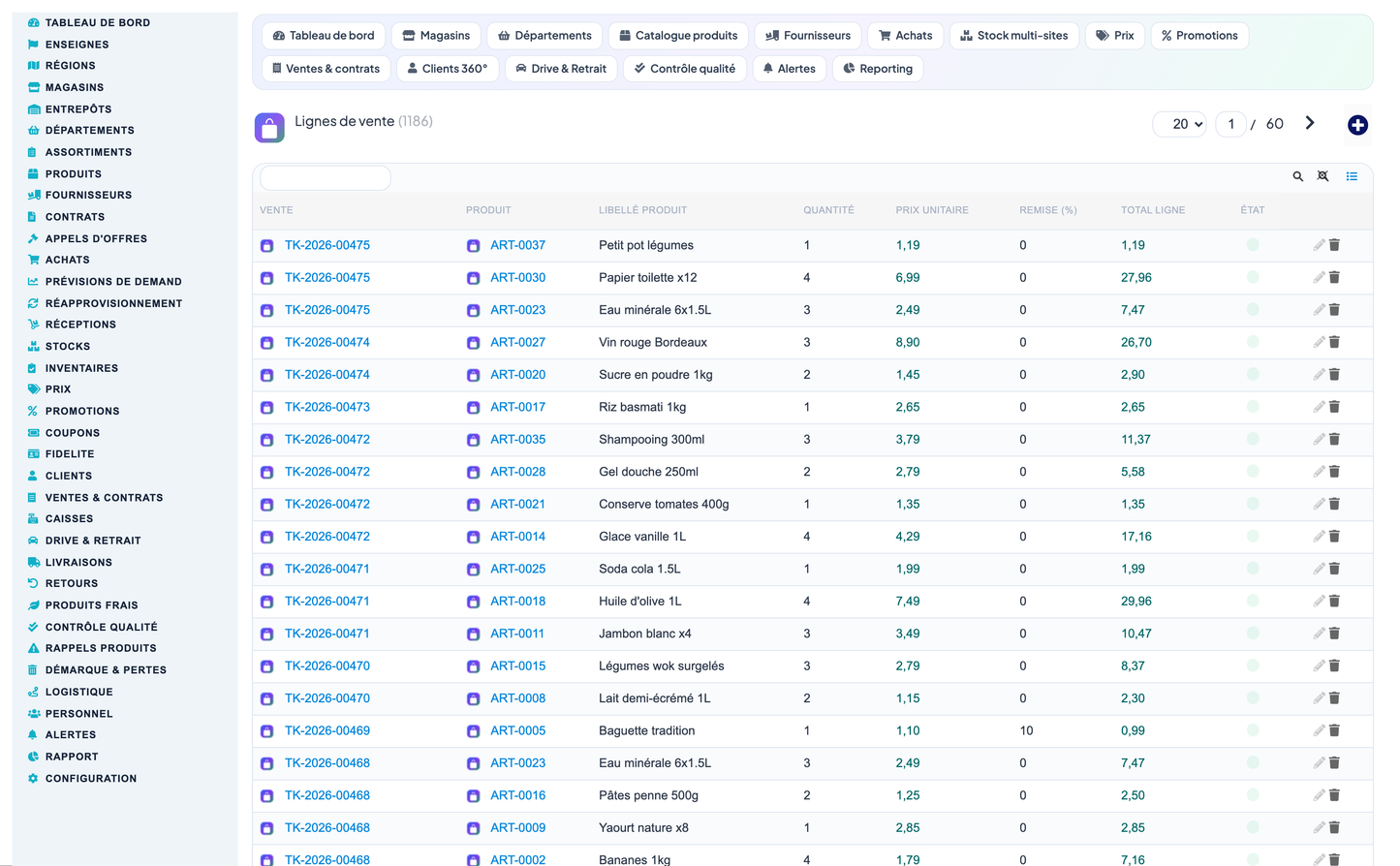Click the icon beside ART-0037 product

click(473, 246)
